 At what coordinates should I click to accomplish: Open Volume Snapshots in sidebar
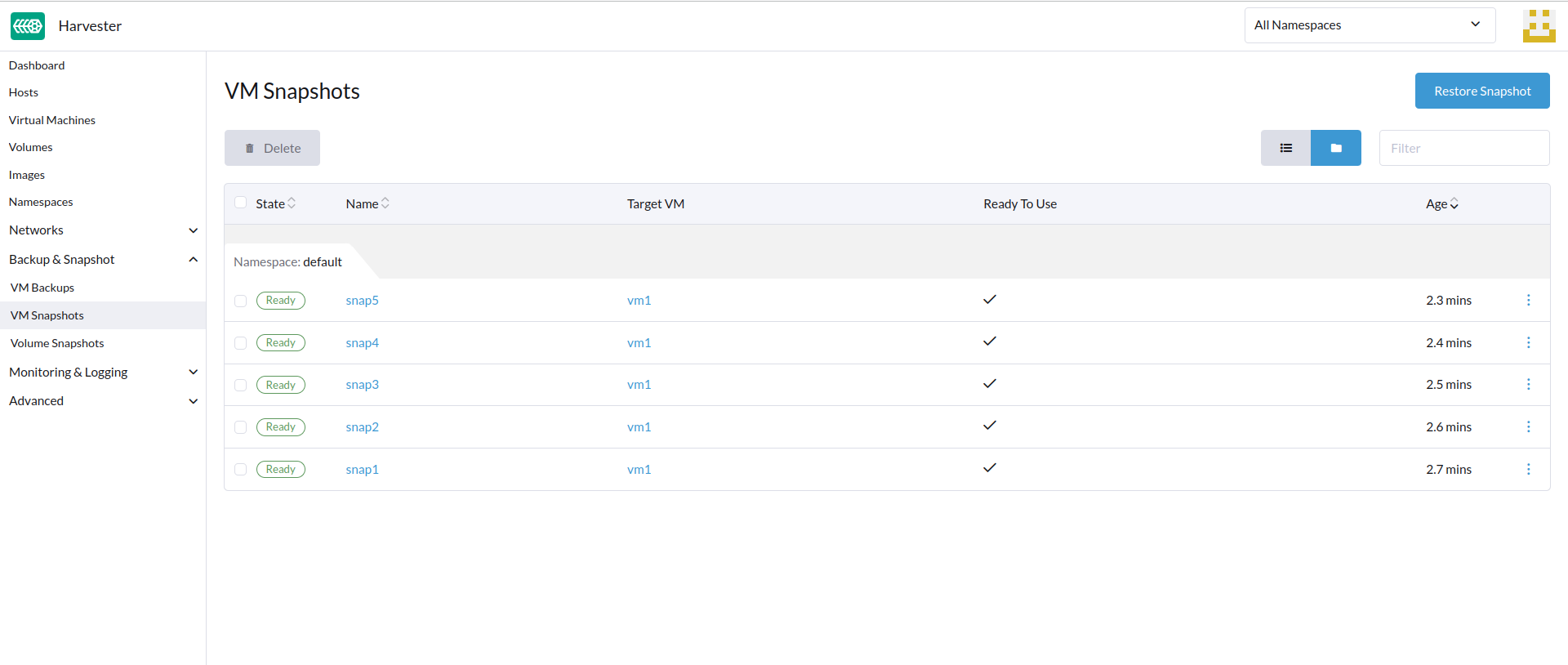pyautogui.click(x=57, y=343)
